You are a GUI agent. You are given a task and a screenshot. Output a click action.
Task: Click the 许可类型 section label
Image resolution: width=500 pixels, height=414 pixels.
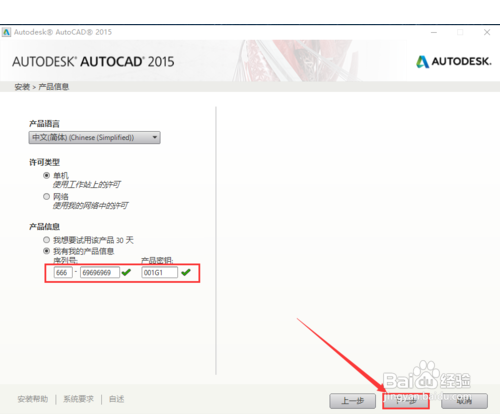(x=44, y=162)
